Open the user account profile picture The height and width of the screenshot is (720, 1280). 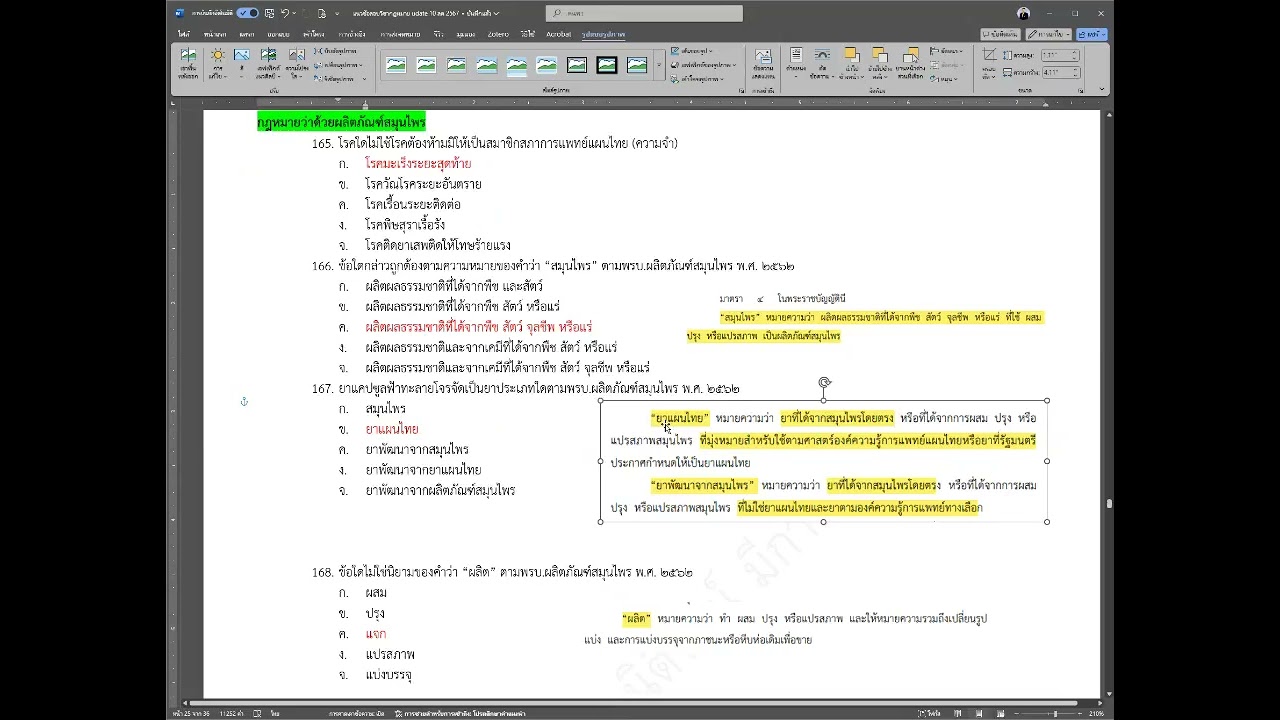(1023, 13)
